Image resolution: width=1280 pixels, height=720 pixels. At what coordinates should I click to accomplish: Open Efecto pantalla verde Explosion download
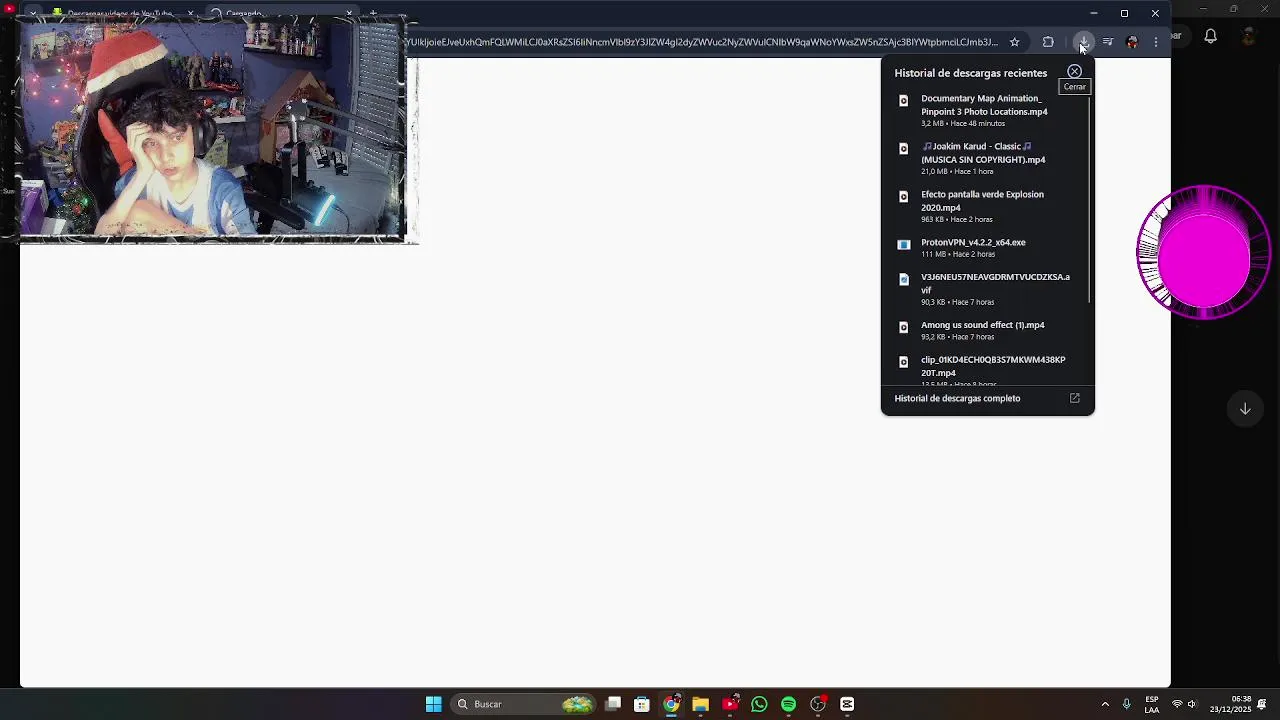(984, 206)
